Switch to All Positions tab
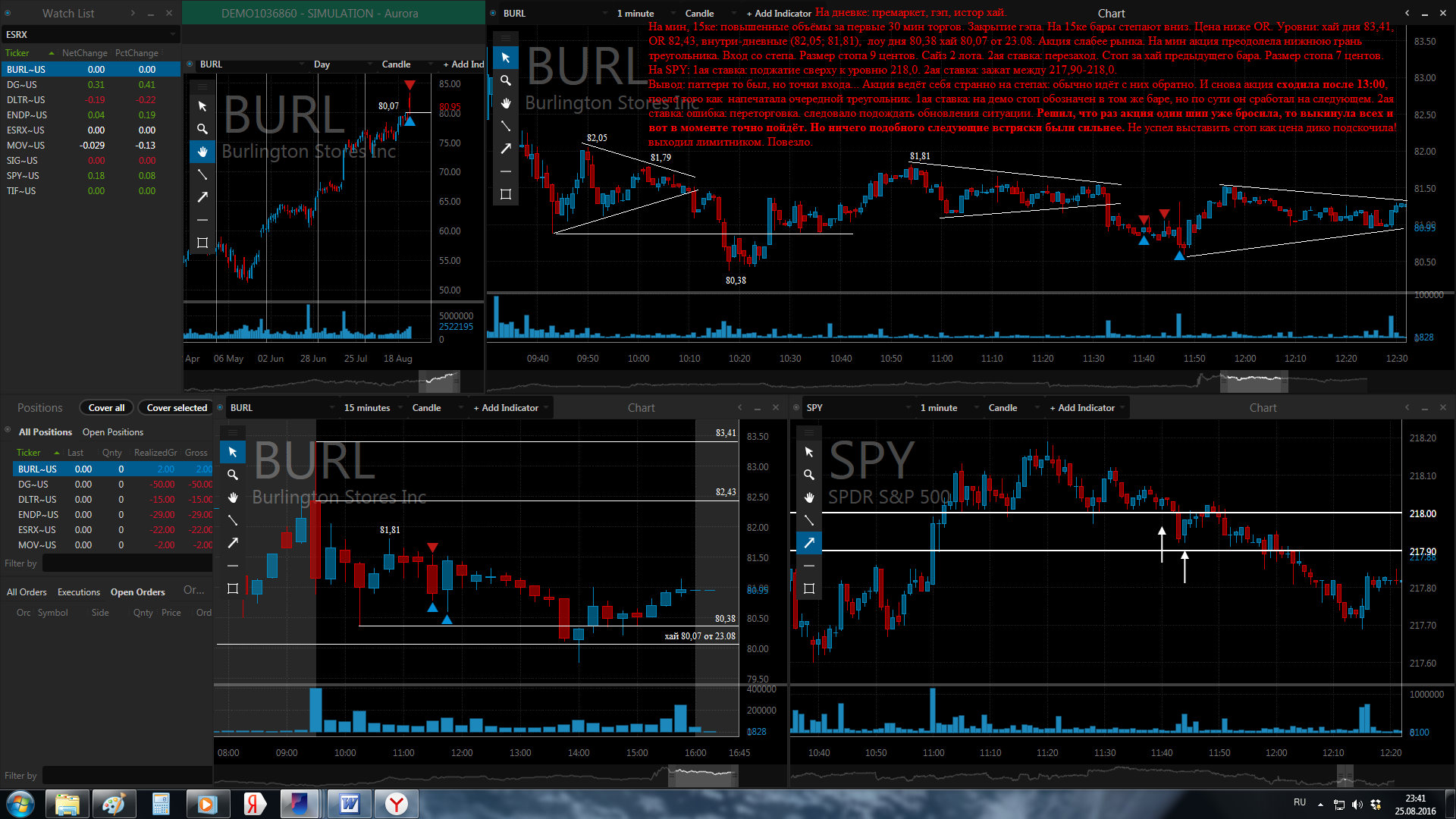This screenshot has width=1456, height=819. point(45,432)
